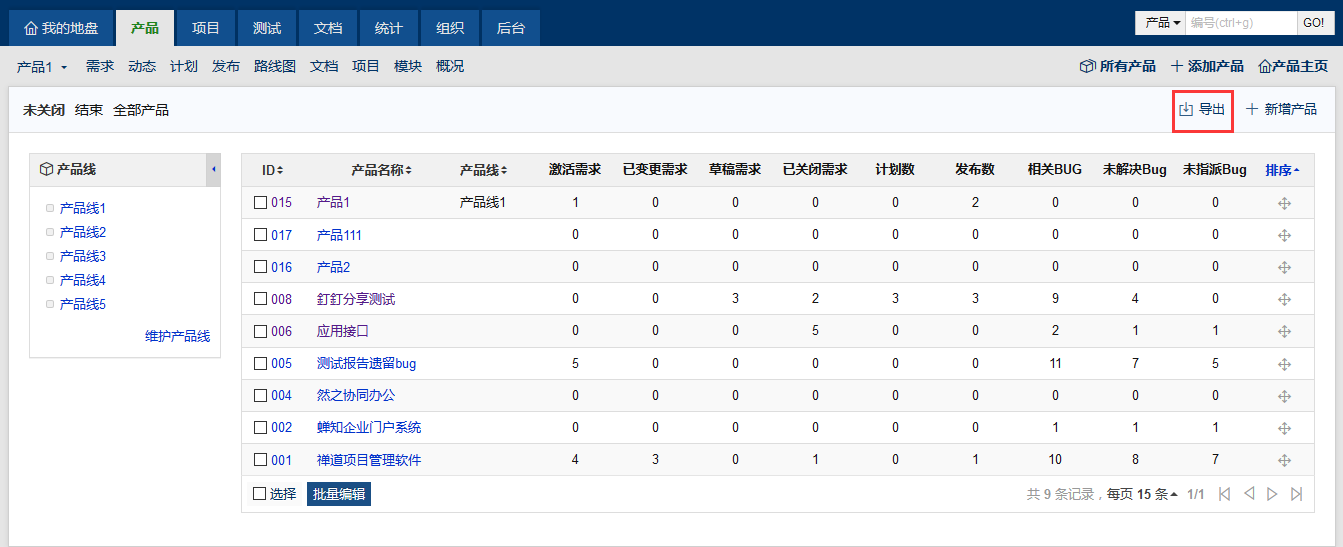Click the 新增产品 plus icon
The image size is (1343, 547).
click(x=1252, y=110)
